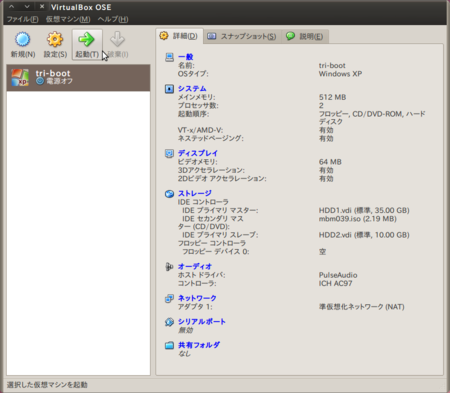Click the camera icon on スナップショット tab
This screenshot has height=393, width=450.
212,36
